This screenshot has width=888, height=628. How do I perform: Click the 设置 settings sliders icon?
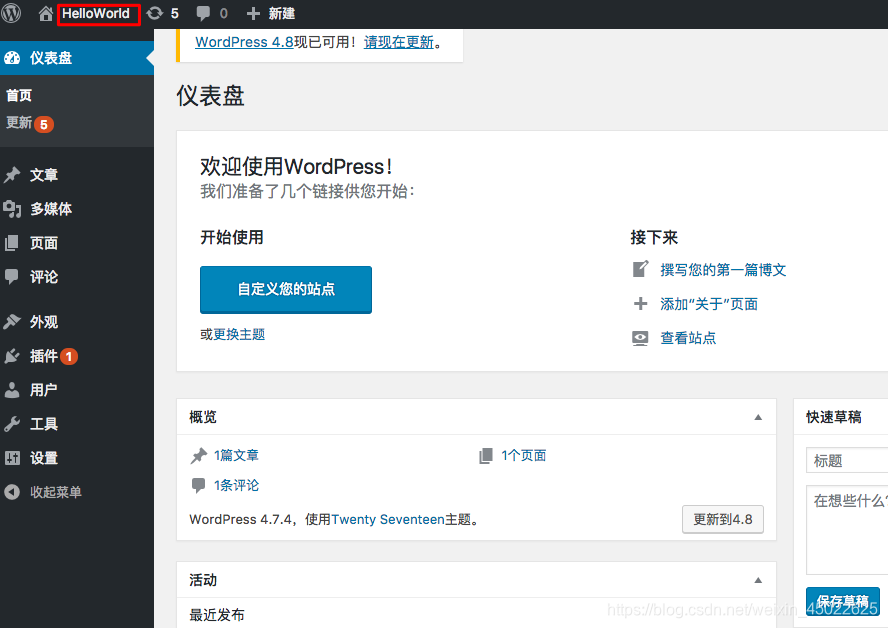pos(12,458)
